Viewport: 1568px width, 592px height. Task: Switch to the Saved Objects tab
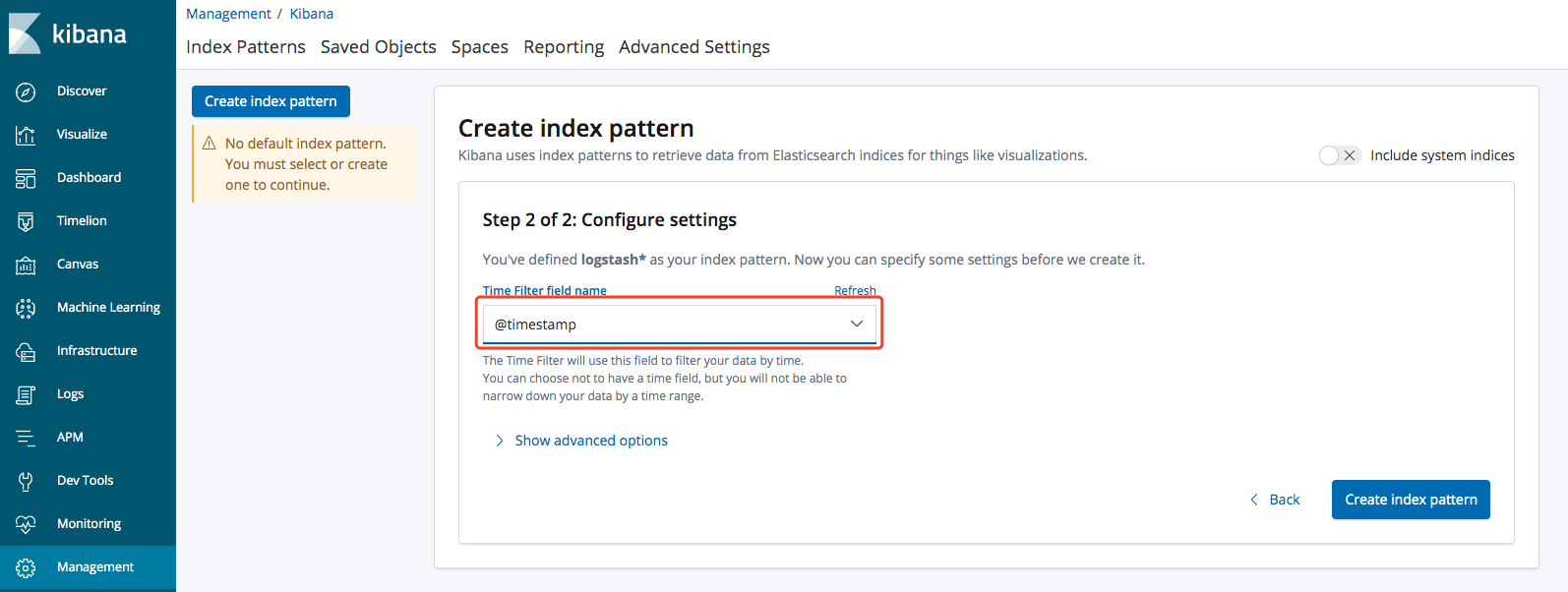coord(378,47)
